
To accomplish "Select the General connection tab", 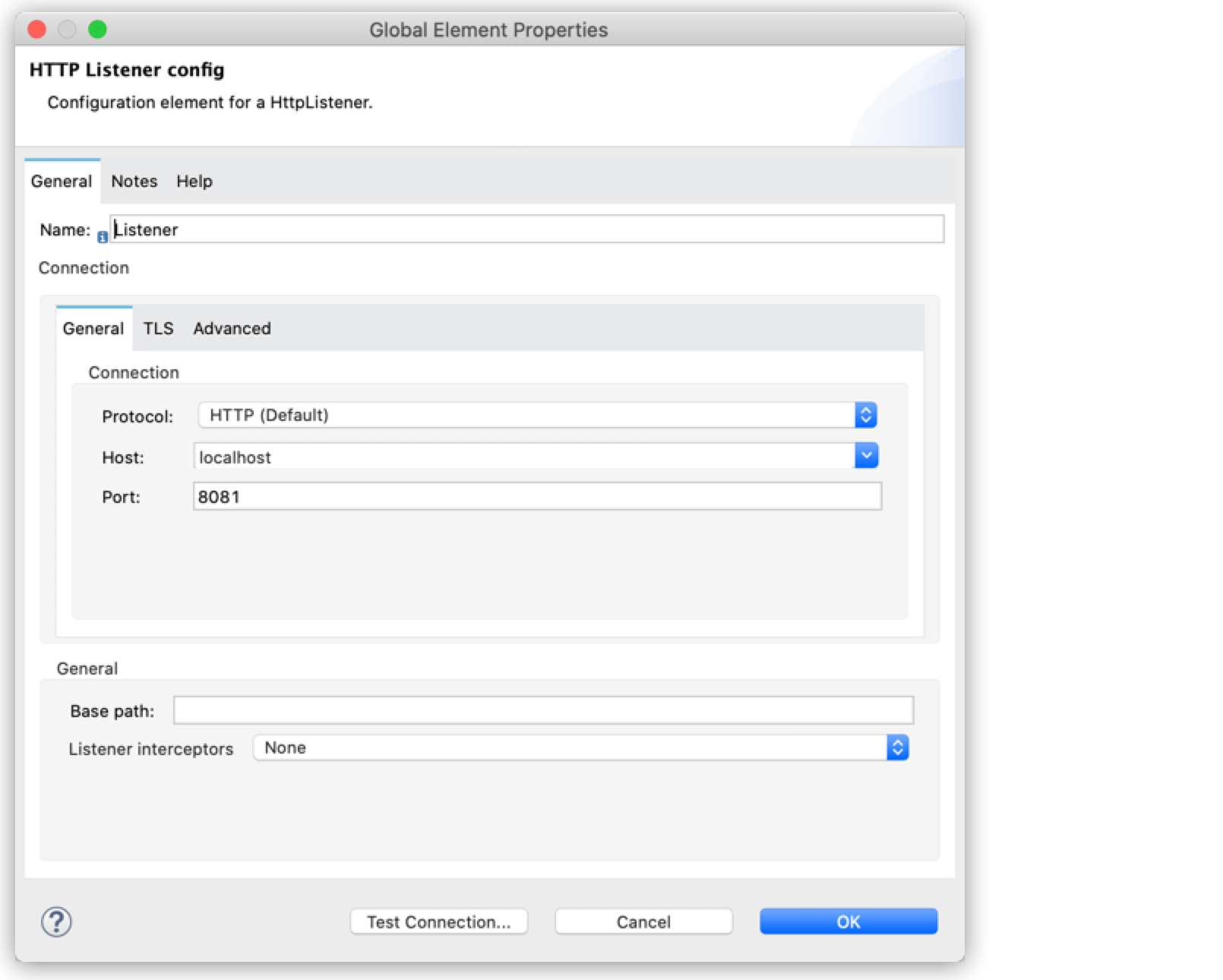I will pyautogui.click(x=93, y=328).
